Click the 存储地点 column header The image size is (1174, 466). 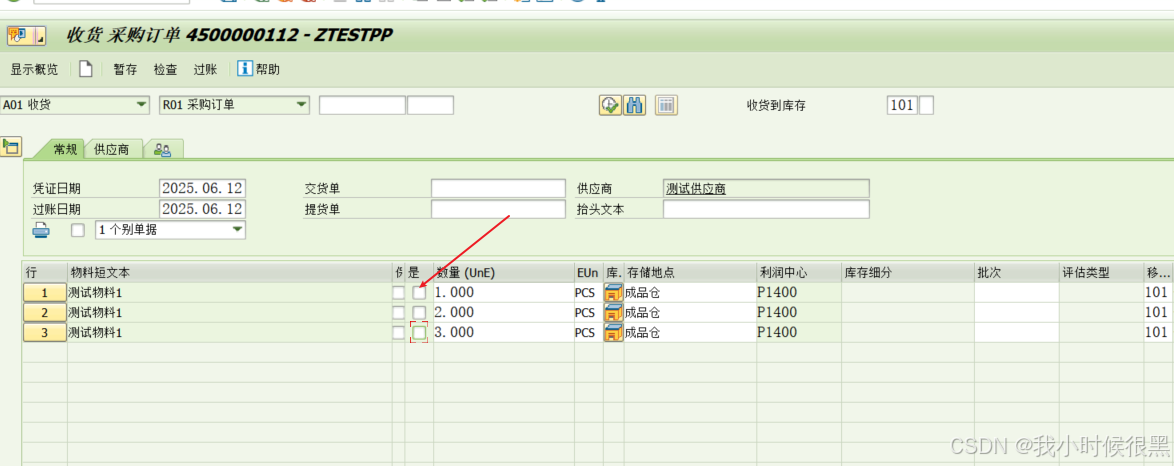click(x=690, y=272)
